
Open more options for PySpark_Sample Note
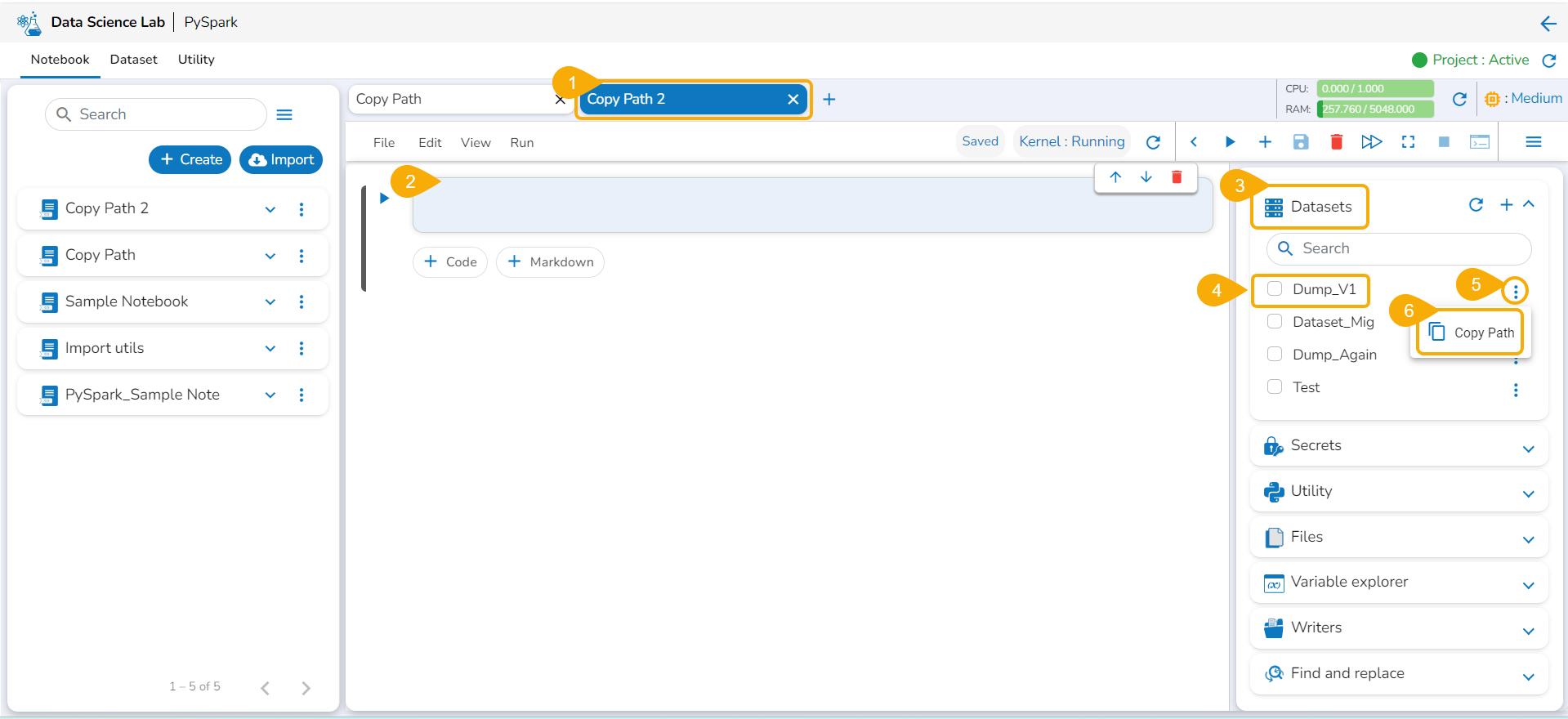(302, 395)
